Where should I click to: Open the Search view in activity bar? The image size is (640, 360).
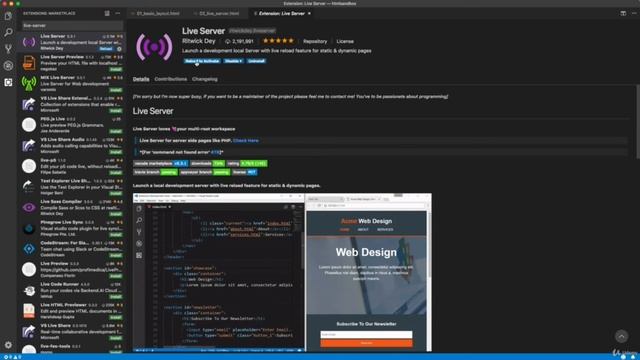(x=8, y=32)
